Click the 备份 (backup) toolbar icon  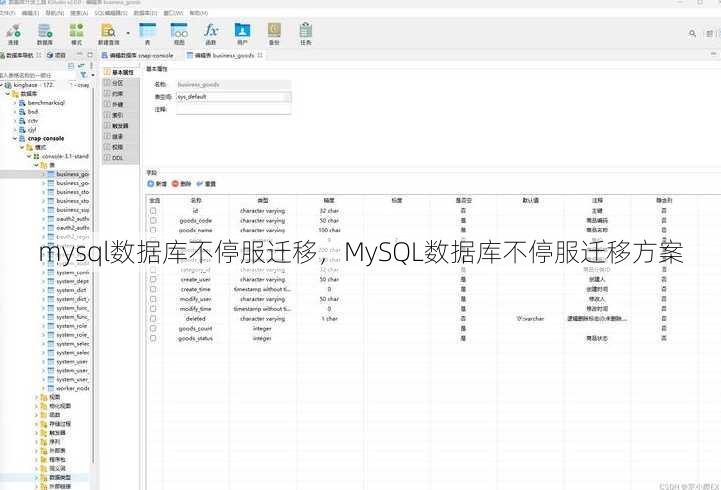(274, 34)
